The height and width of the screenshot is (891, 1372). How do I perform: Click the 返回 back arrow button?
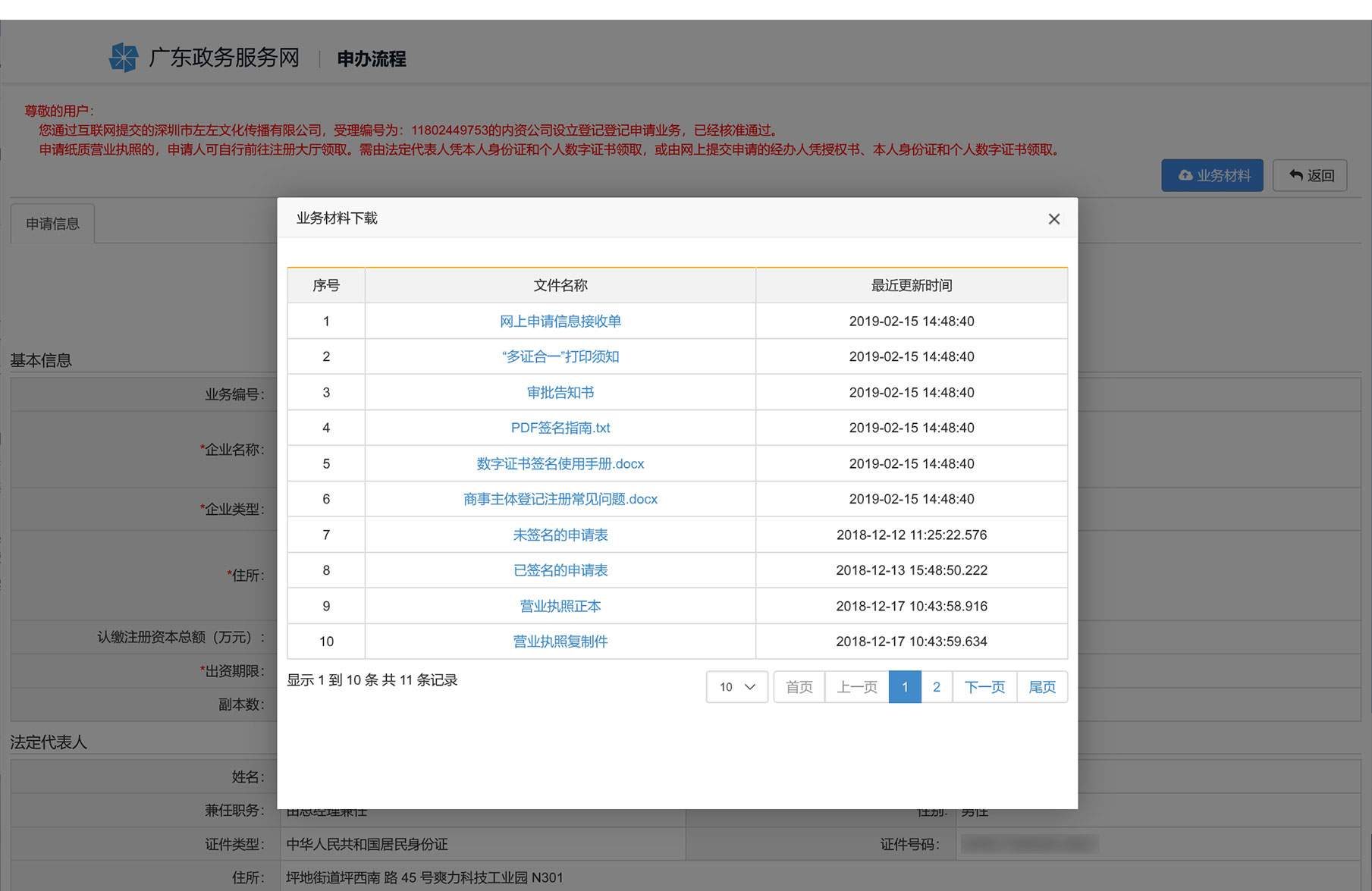pyautogui.click(x=1310, y=175)
